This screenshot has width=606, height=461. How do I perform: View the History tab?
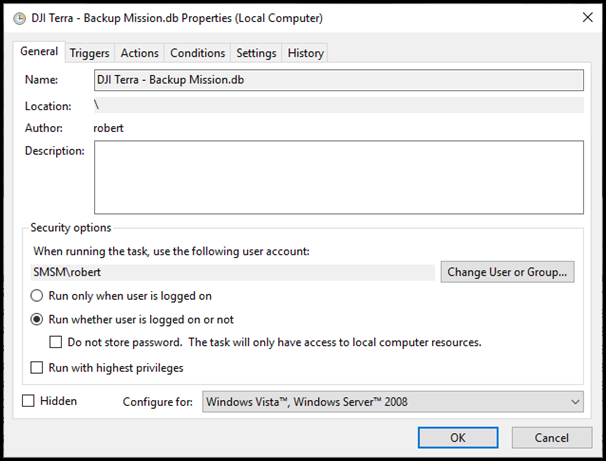[305, 53]
